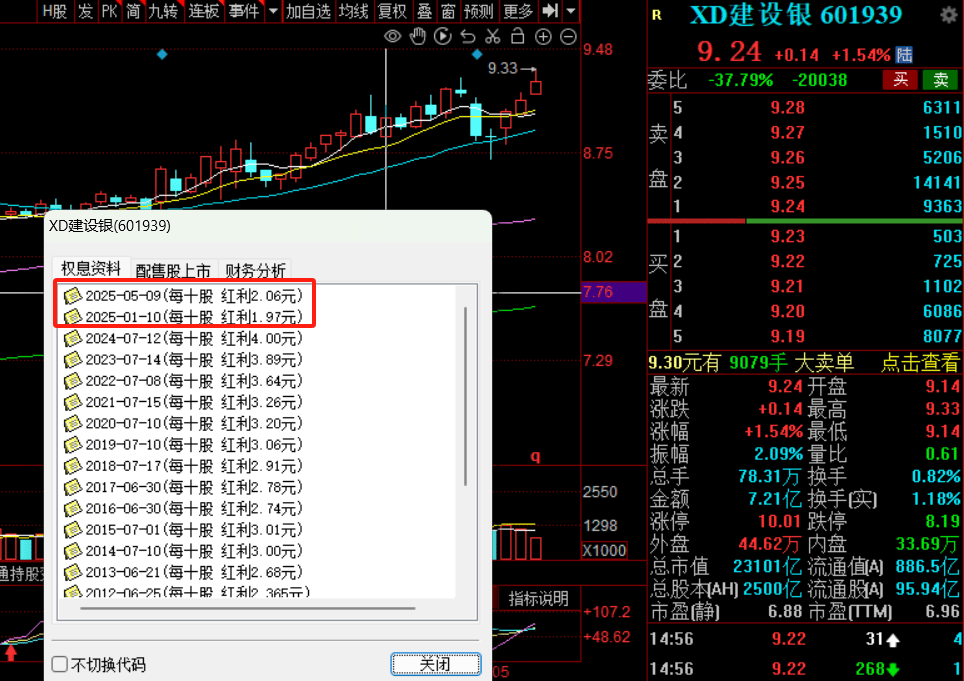Image resolution: width=964 pixels, height=681 pixels.
Task: Click the 复权 toolbar button
Action: click(392, 10)
